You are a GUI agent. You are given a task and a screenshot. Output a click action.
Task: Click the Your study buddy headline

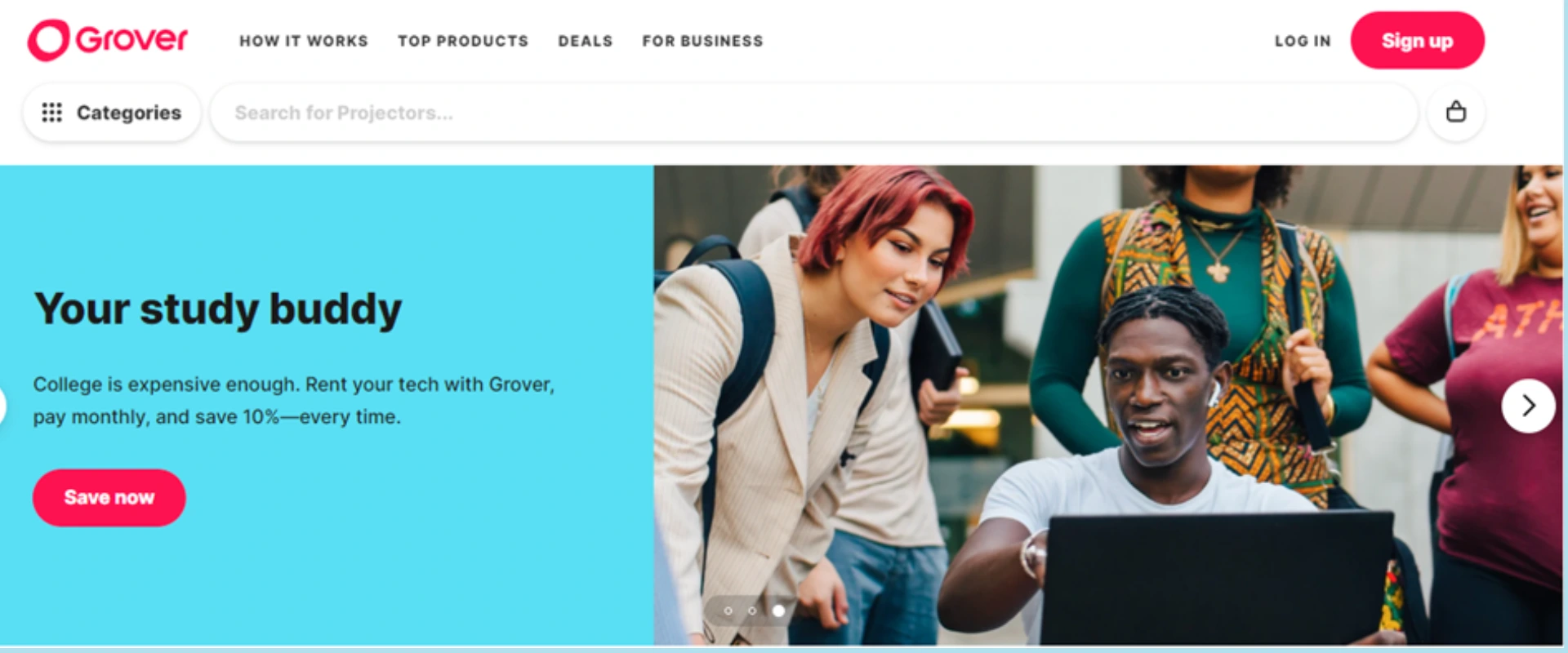click(x=218, y=309)
